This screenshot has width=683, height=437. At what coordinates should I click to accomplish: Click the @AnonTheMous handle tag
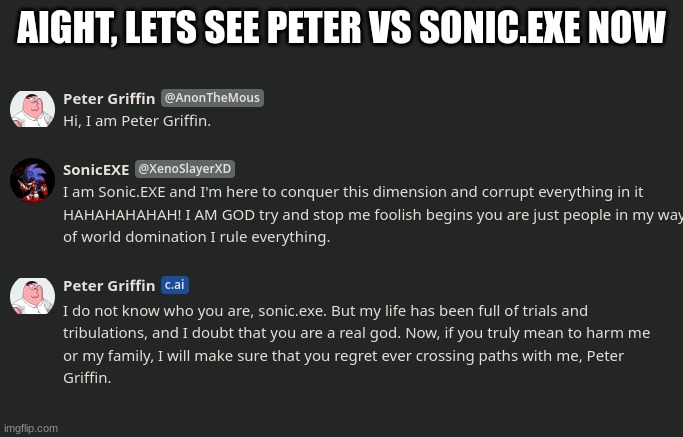coord(212,98)
